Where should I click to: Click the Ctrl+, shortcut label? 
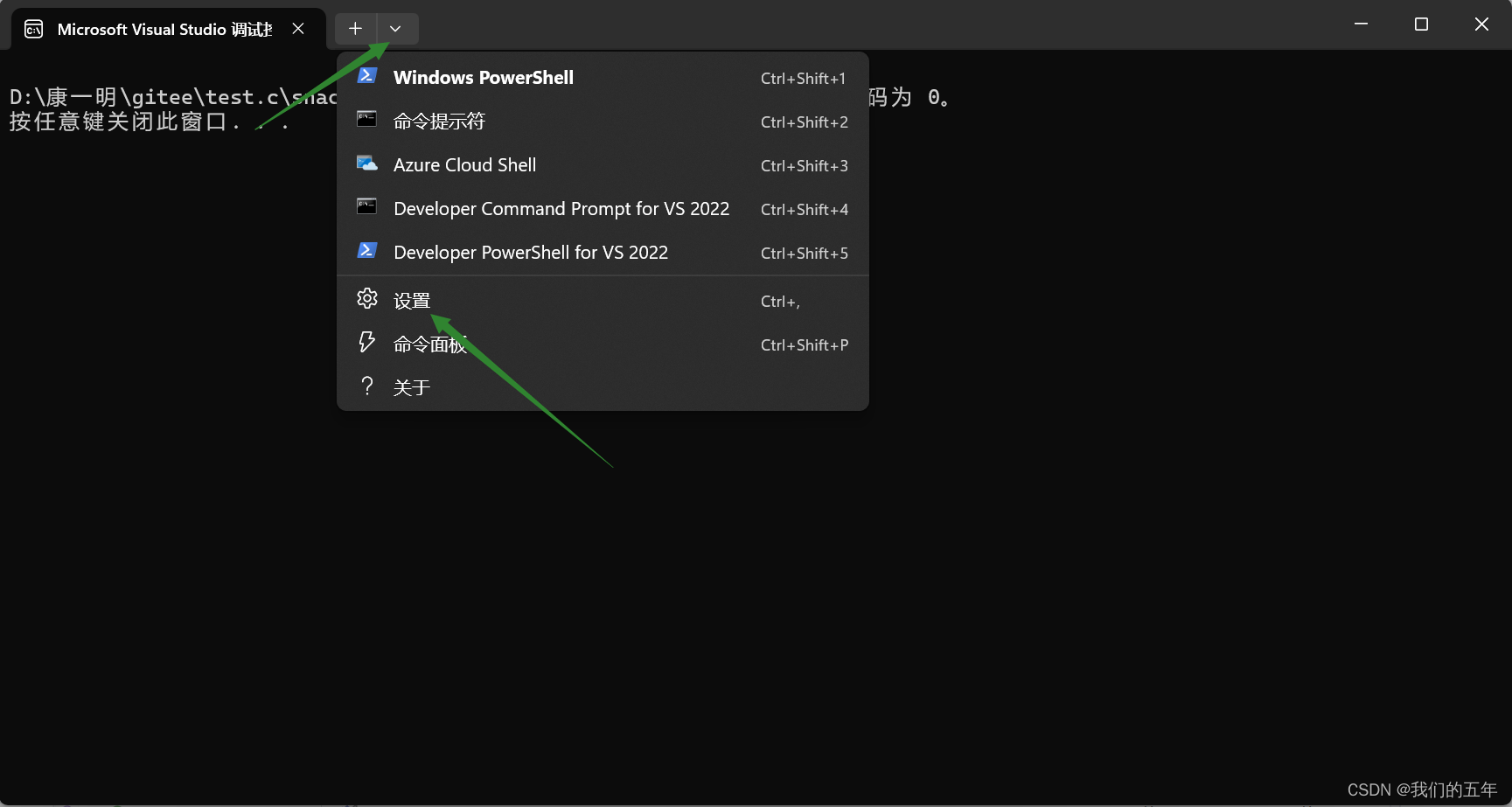(780, 302)
